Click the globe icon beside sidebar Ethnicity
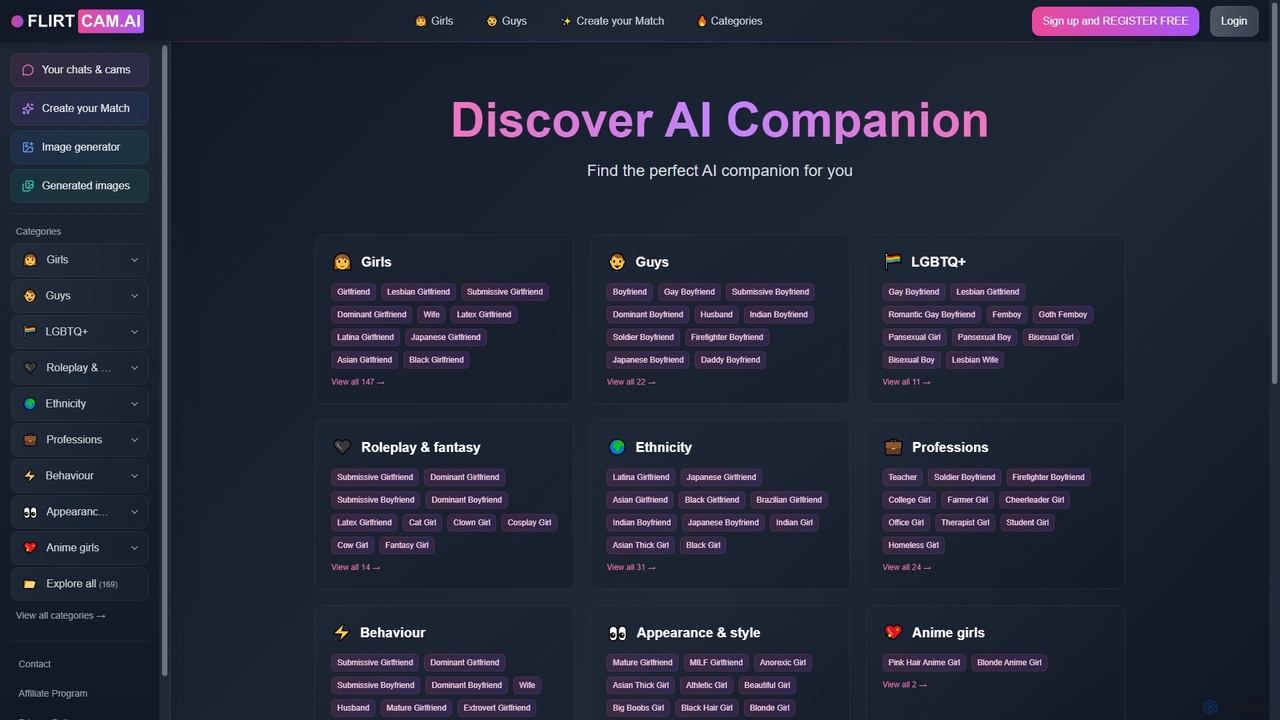1280x720 pixels. pyautogui.click(x=30, y=404)
